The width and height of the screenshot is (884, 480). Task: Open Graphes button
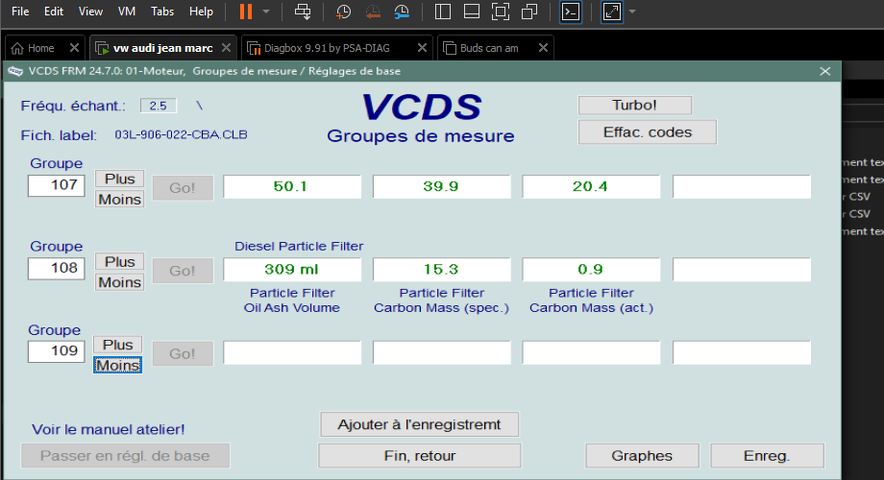pos(642,456)
